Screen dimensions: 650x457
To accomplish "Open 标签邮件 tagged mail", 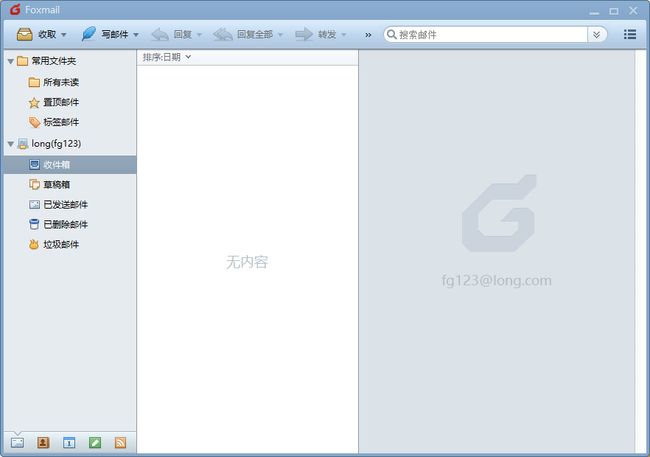I will click(70, 122).
